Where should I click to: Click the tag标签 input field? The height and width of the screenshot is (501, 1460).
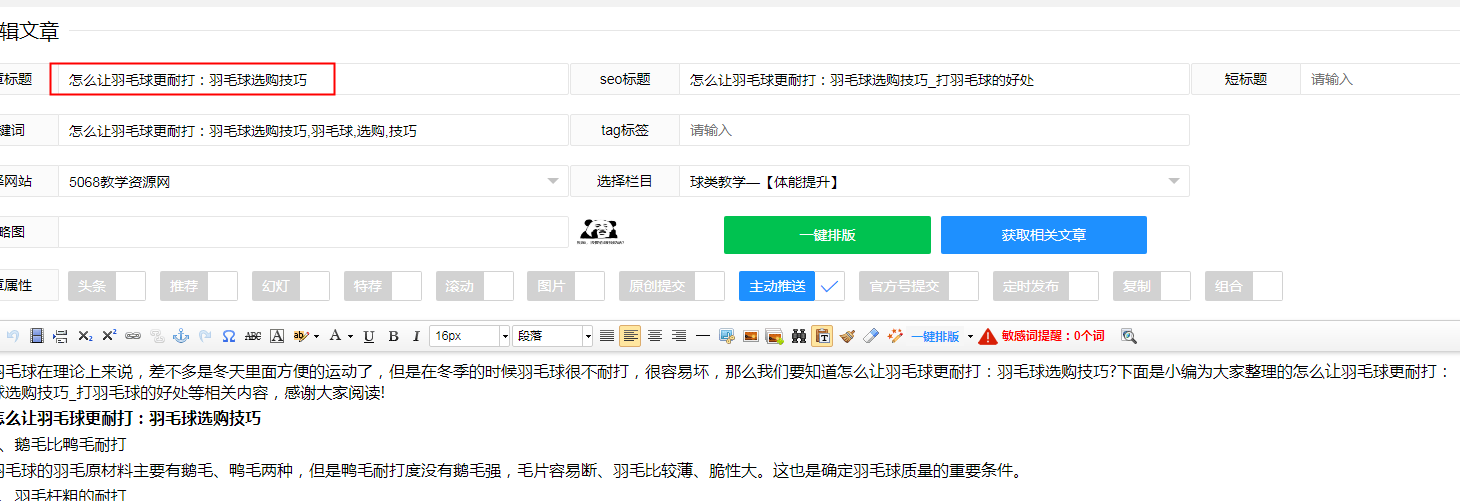point(934,130)
